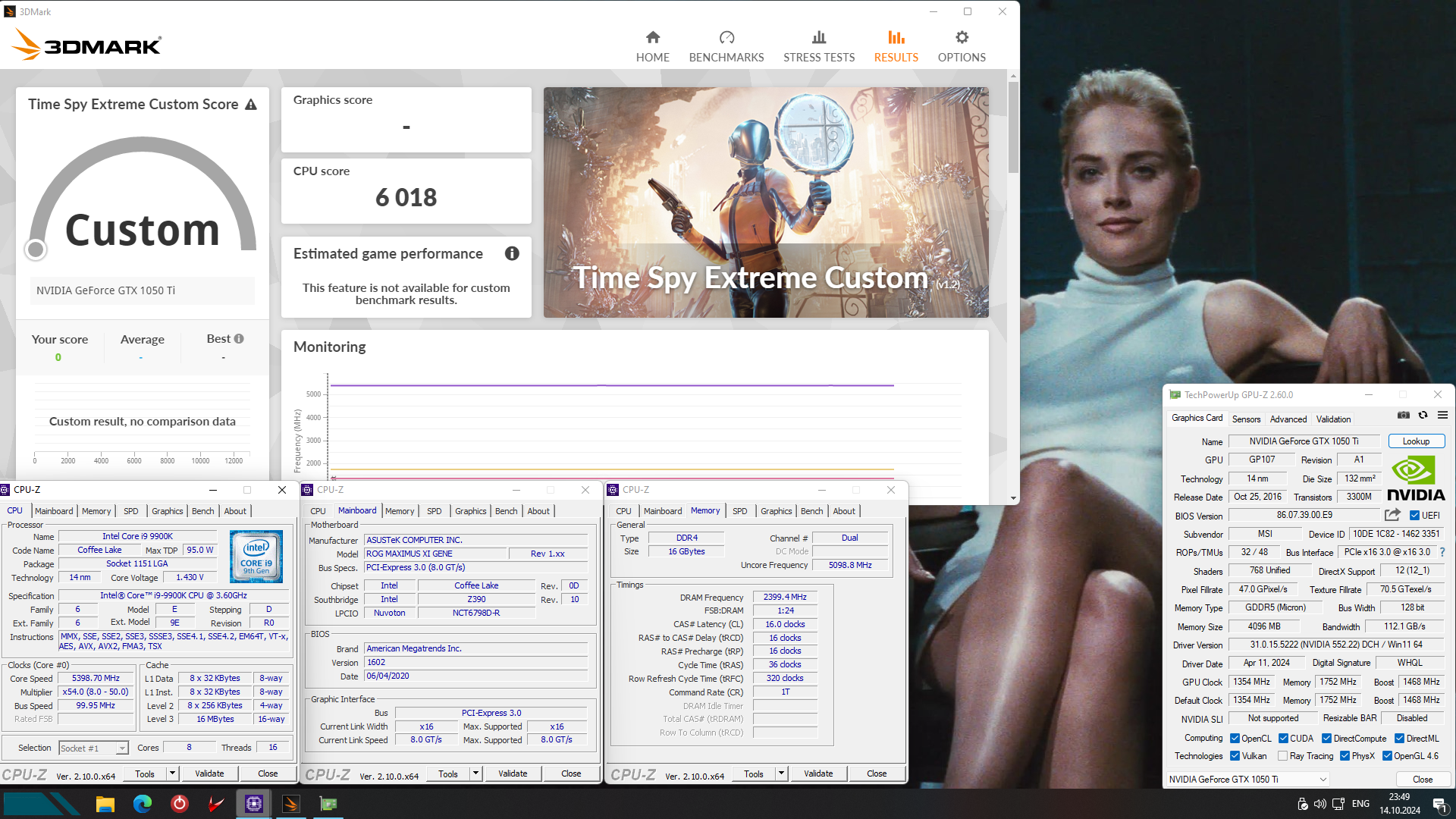Open the GPU-Z hamburger menu
1456x819 pixels.
pyautogui.click(x=1442, y=415)
